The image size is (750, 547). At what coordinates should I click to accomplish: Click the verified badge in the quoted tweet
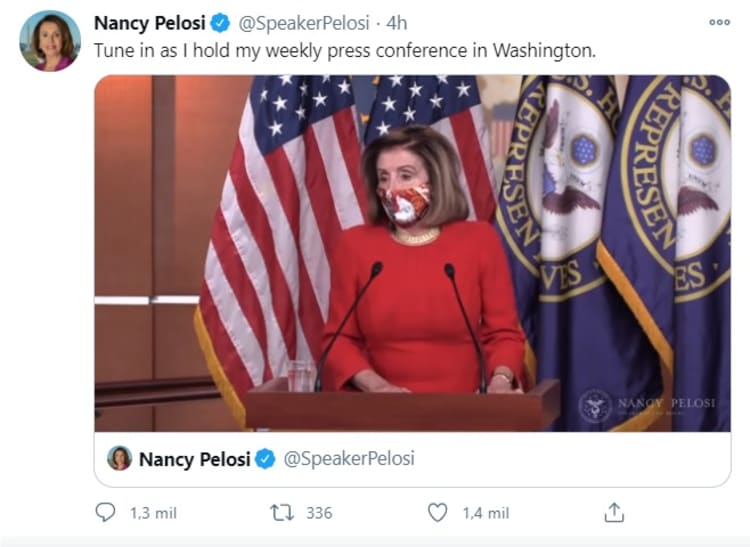(266, 459)
